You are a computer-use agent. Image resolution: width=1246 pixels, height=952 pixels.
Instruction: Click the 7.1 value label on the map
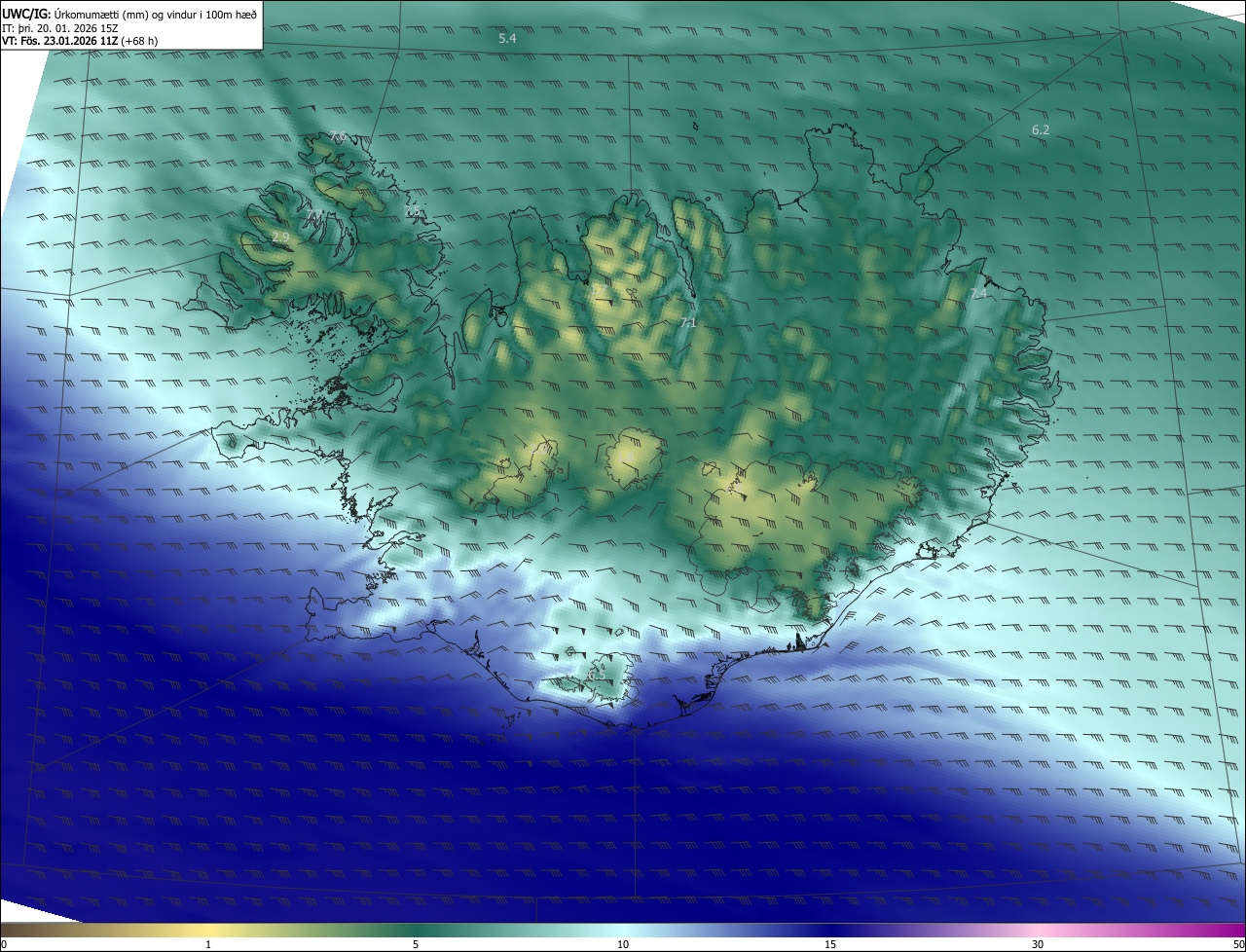click(688, 322)
